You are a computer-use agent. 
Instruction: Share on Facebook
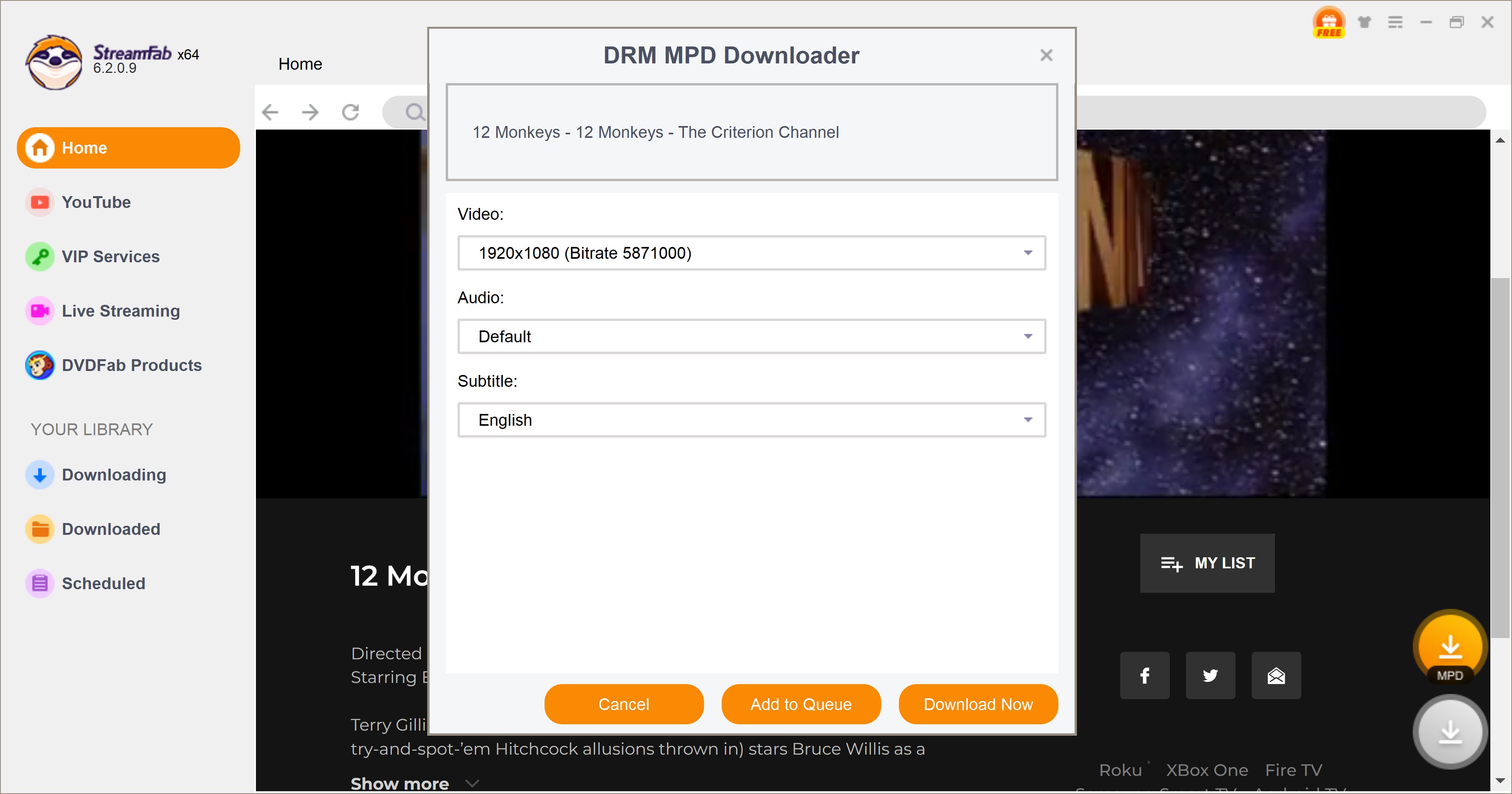tap(1145, 675)
